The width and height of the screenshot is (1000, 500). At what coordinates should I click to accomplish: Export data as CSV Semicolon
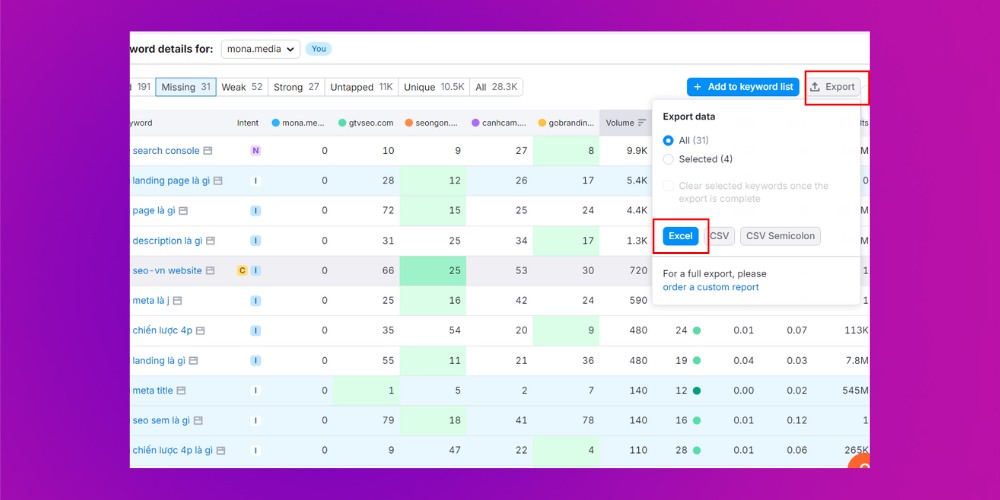pyautogui.click(x=780, y=236)
